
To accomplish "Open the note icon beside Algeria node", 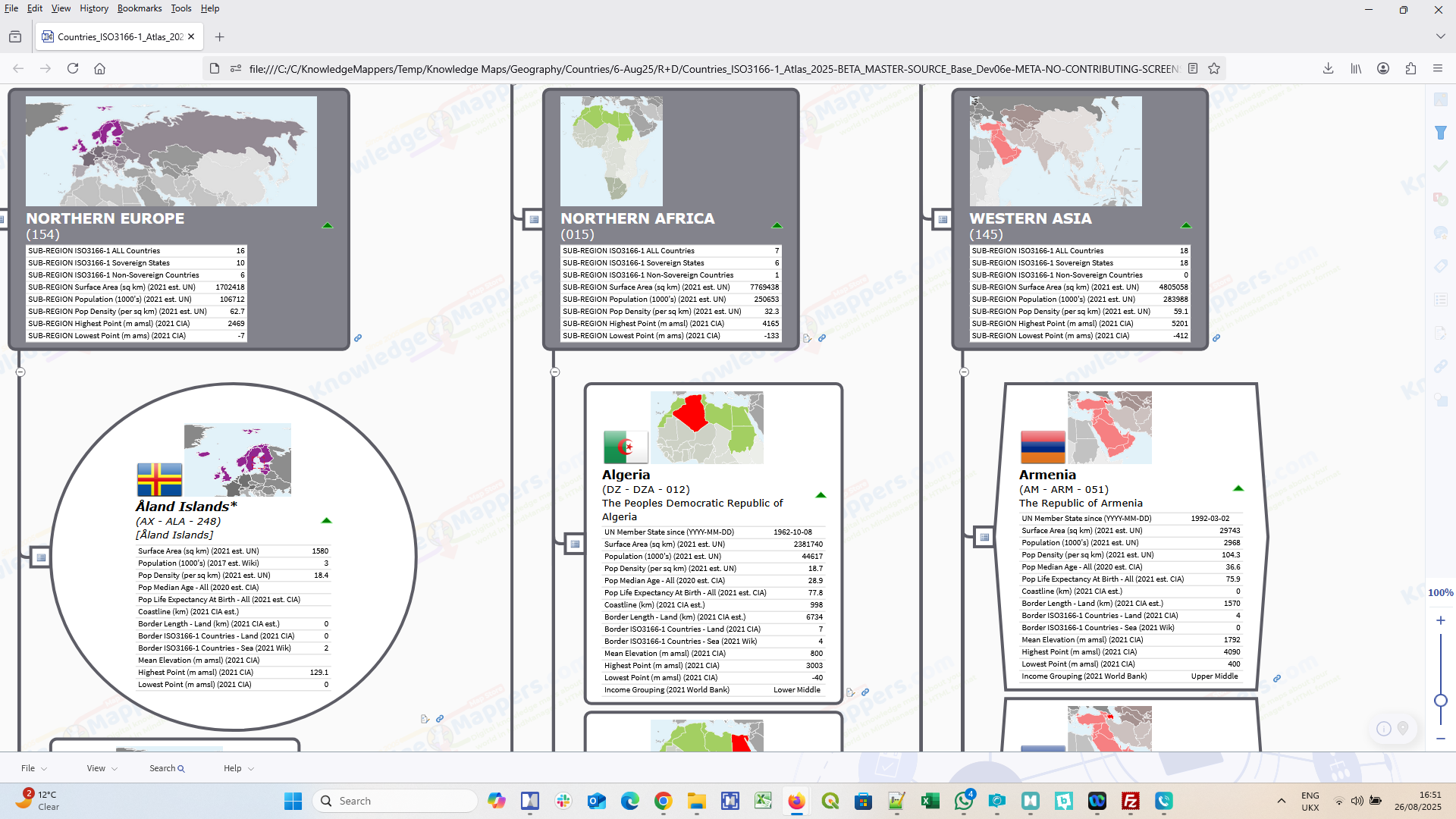I will 850,692.
